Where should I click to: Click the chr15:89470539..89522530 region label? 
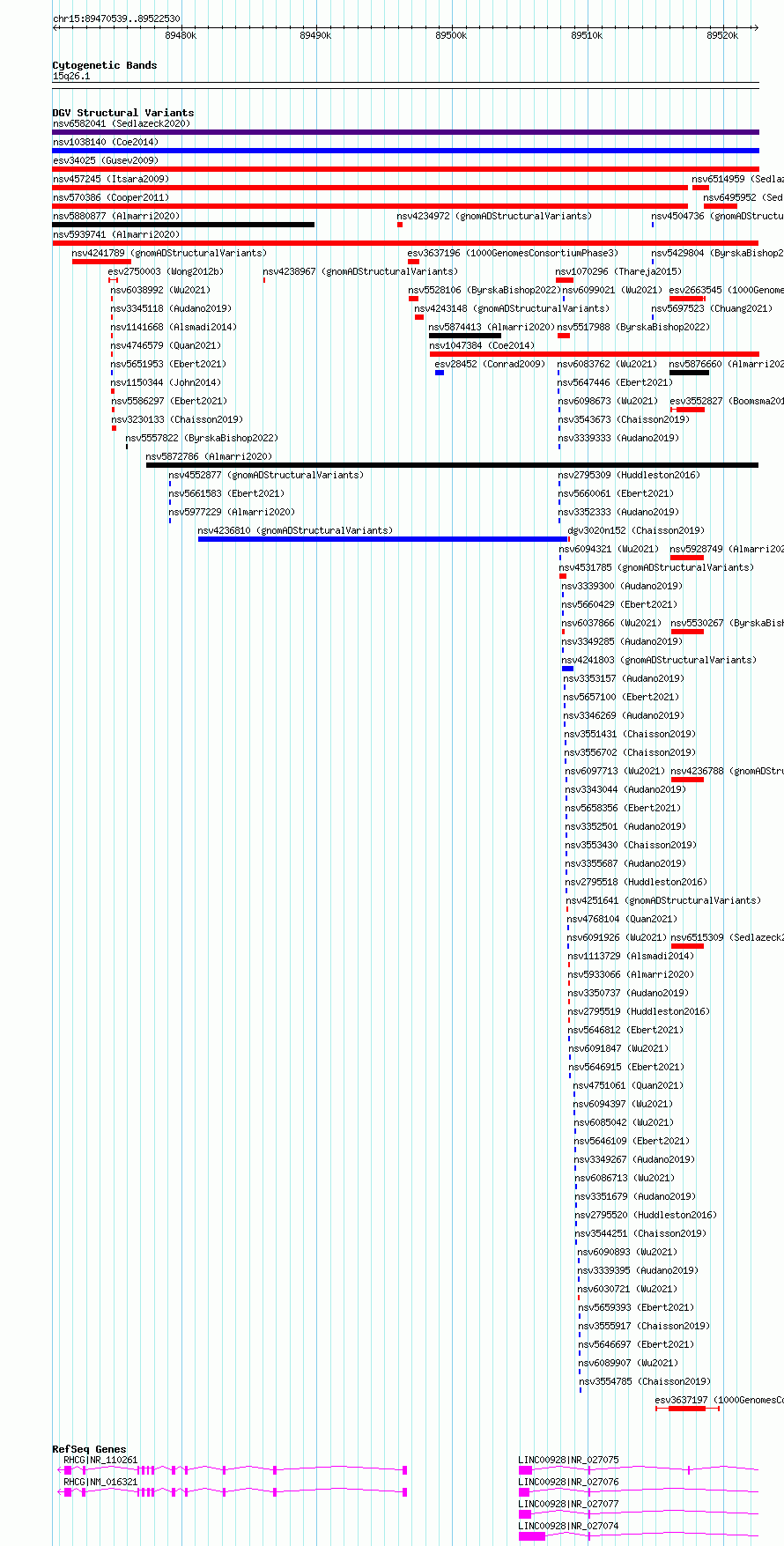point(116,18)
